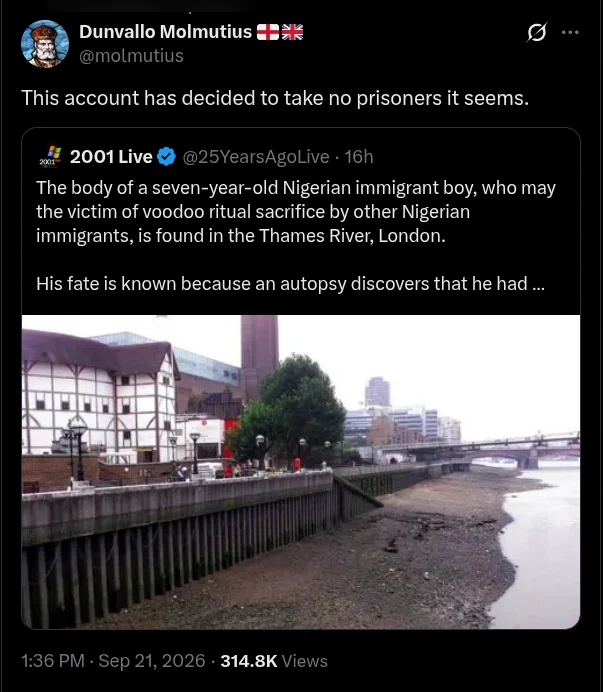Open the @25YearsAgoLive handle

[256, 157]
